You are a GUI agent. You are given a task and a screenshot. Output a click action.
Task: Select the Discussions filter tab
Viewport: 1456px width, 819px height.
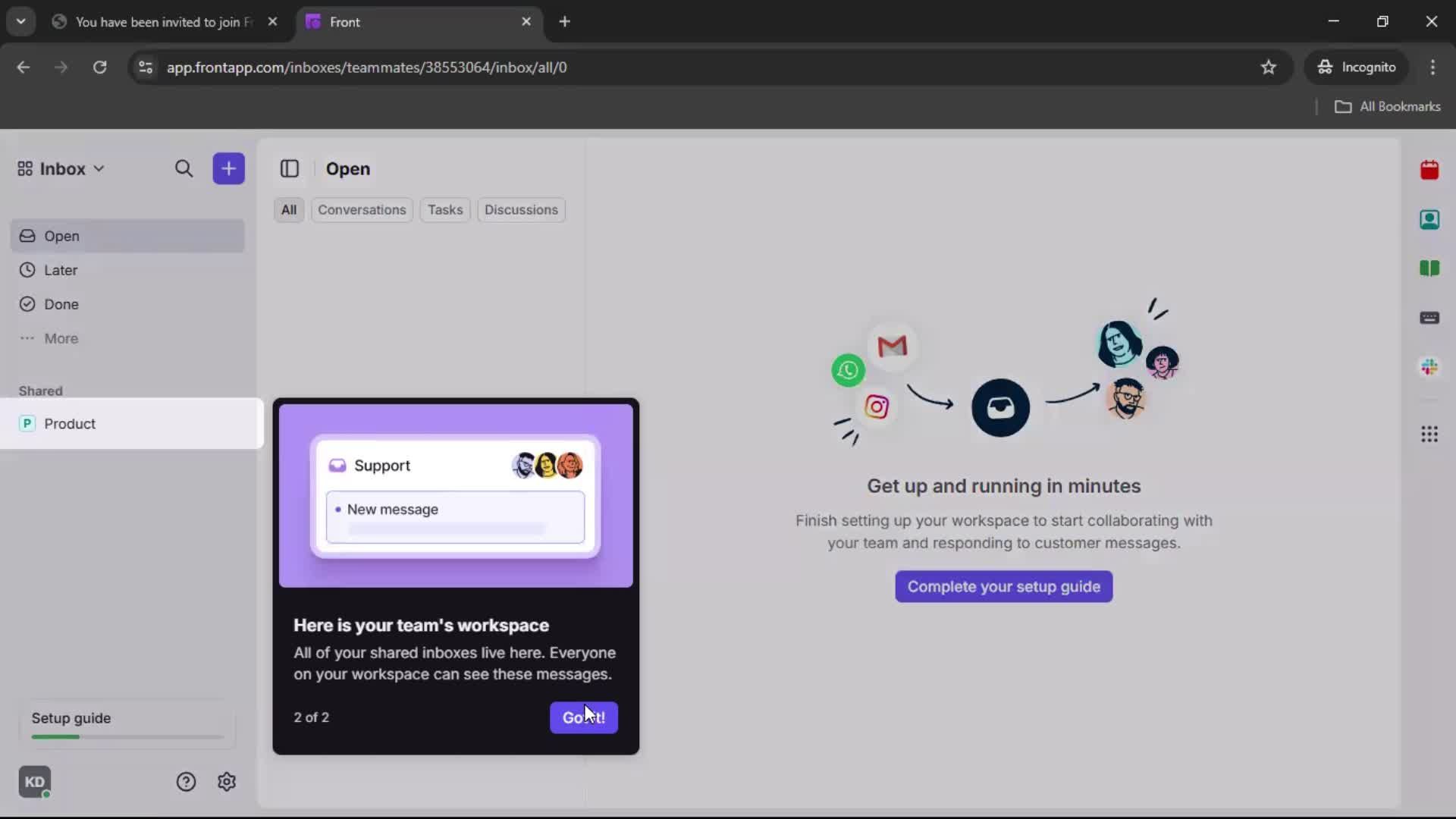coord(521,209)
